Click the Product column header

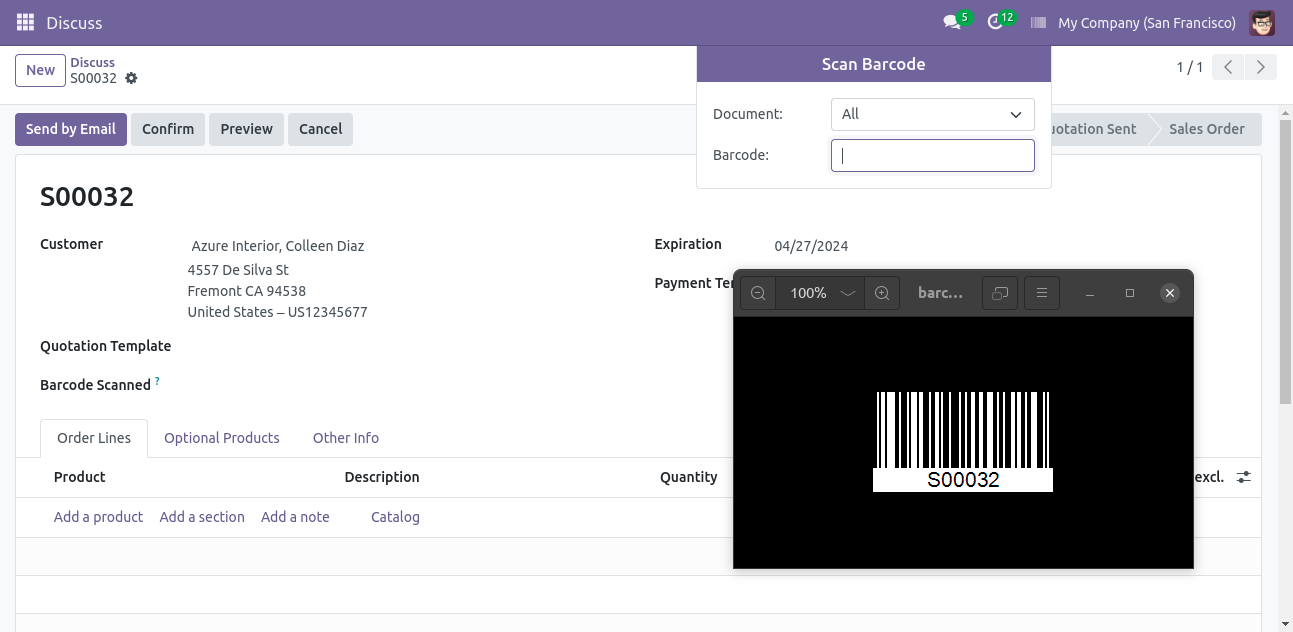80,477
